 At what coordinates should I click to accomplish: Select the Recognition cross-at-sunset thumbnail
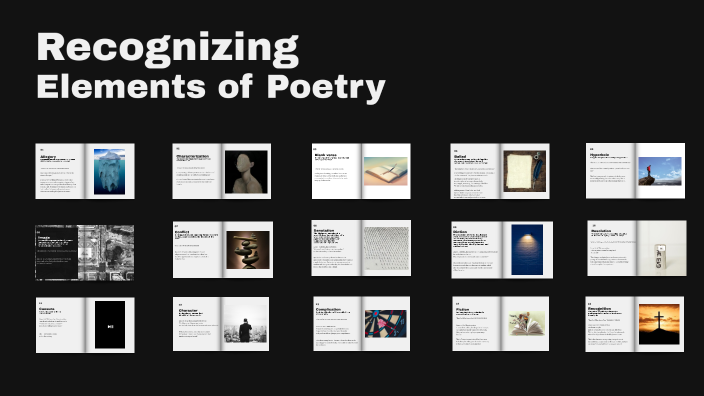[x=634, y=324]
